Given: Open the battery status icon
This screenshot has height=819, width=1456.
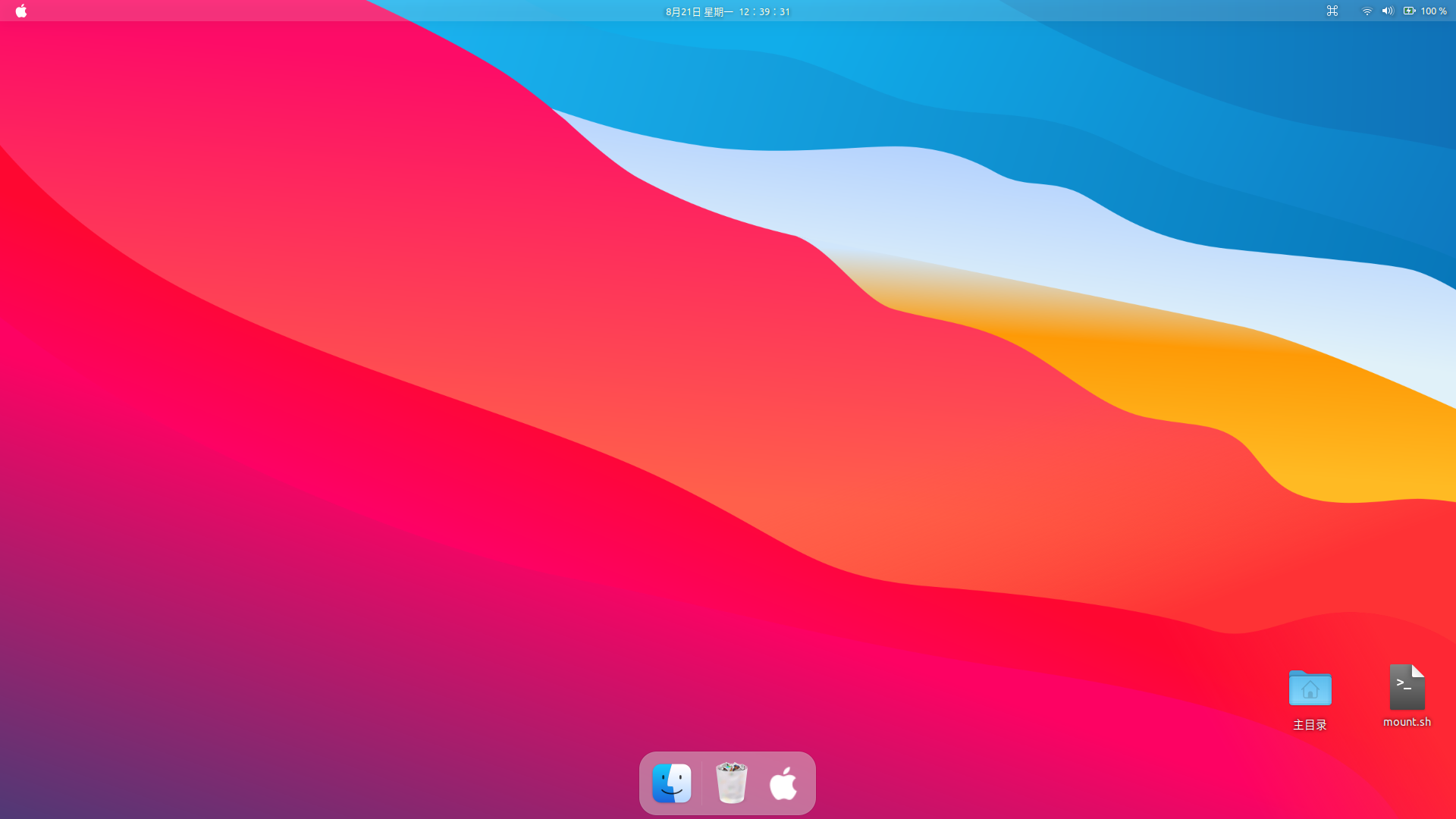Looking at the screenshot, I should pyautogui.click(x=1409, y=11).
